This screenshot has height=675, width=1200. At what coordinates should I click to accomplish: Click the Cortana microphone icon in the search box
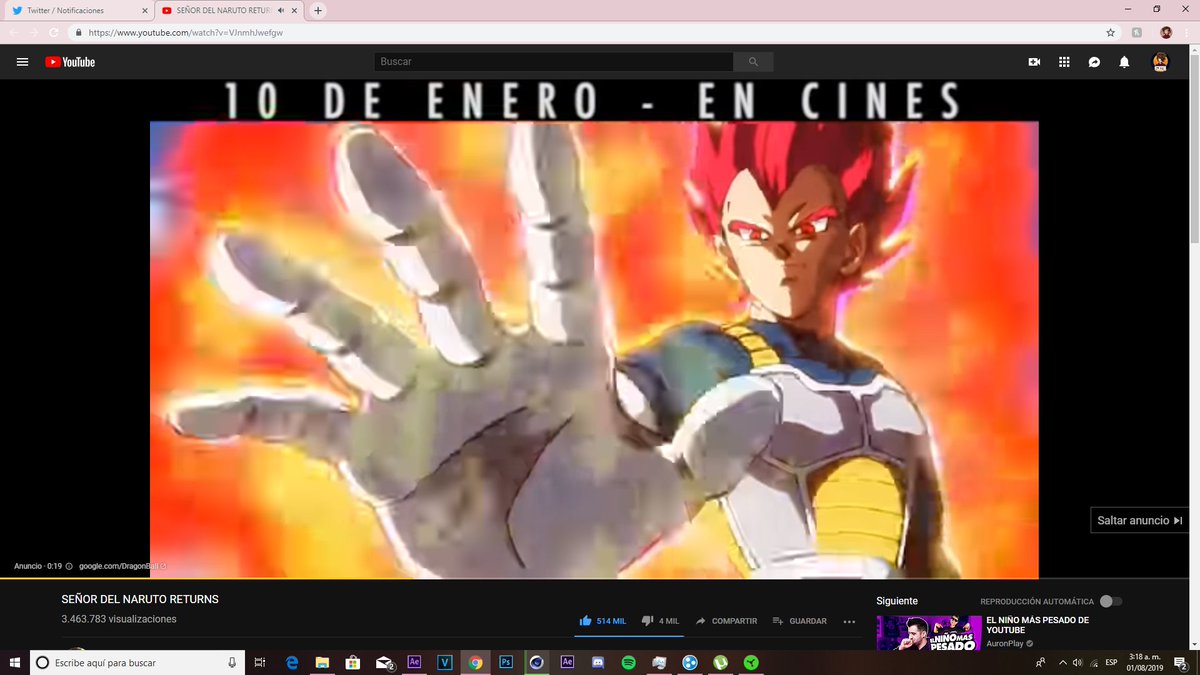click(x=232, y=662)
